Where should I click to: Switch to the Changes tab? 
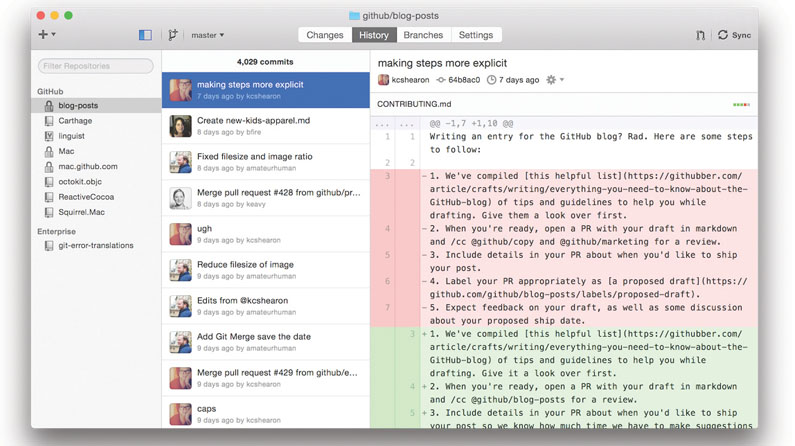(325, 35)
